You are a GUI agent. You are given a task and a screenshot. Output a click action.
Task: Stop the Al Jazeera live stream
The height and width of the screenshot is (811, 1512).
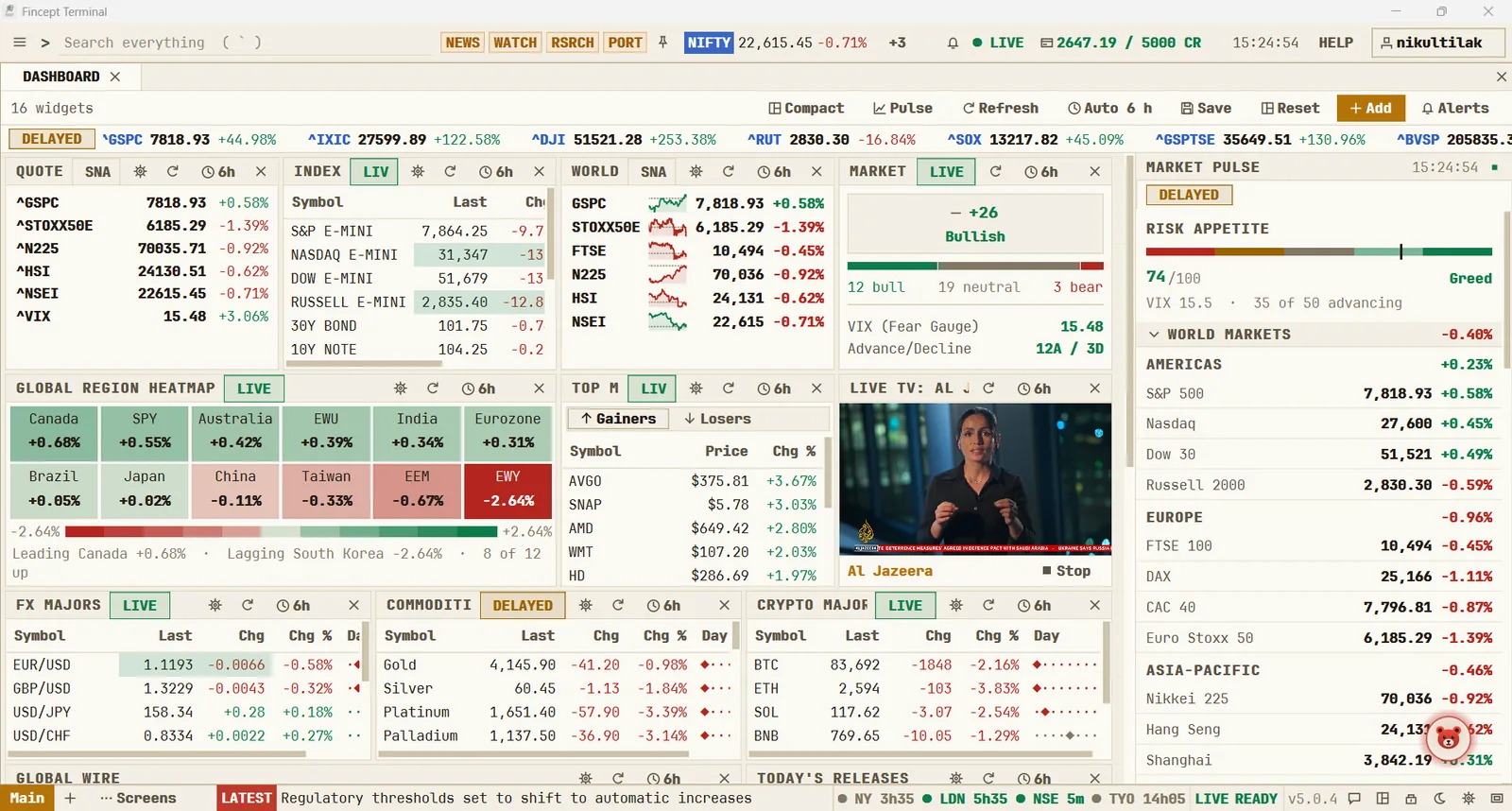point(1066,571)
